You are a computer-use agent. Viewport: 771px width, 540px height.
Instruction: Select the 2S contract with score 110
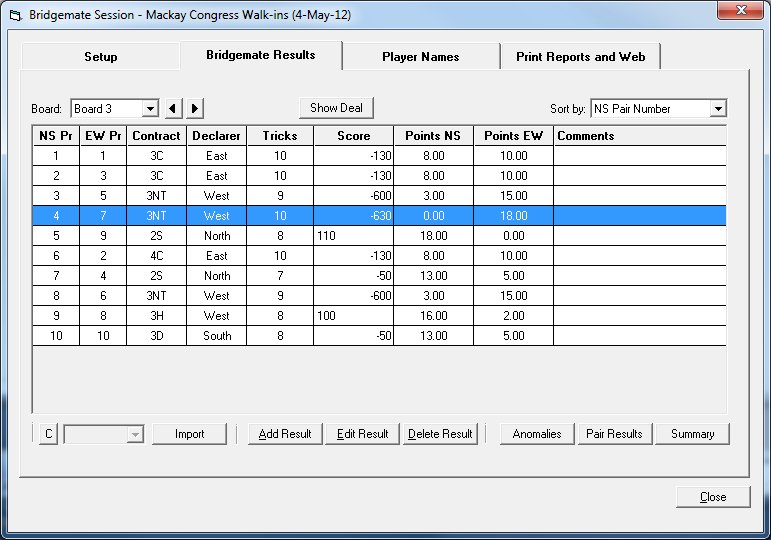[x=156, y=236]
